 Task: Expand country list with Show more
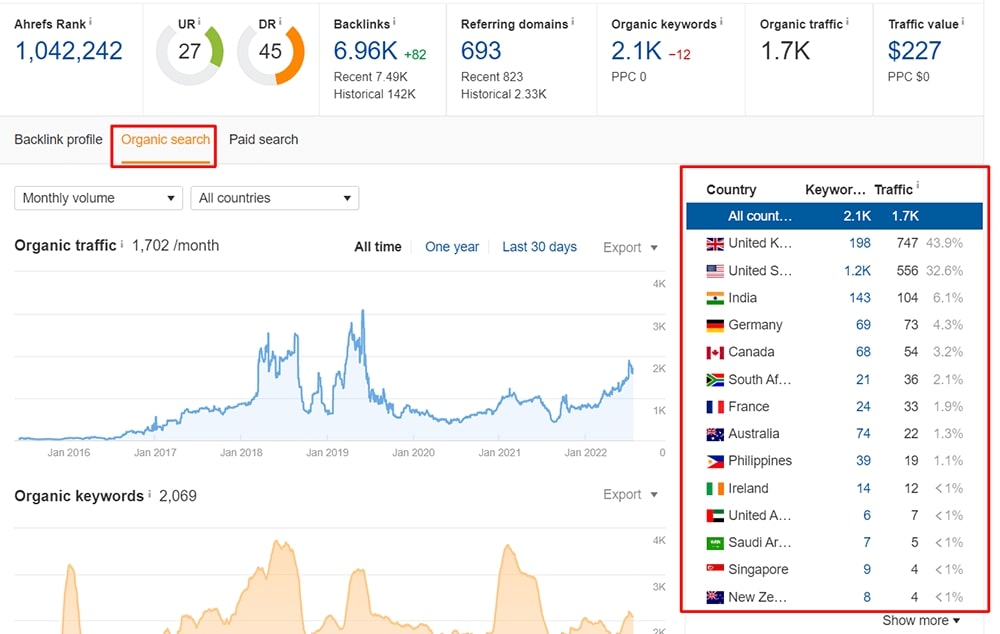click(x=921, y=620)
